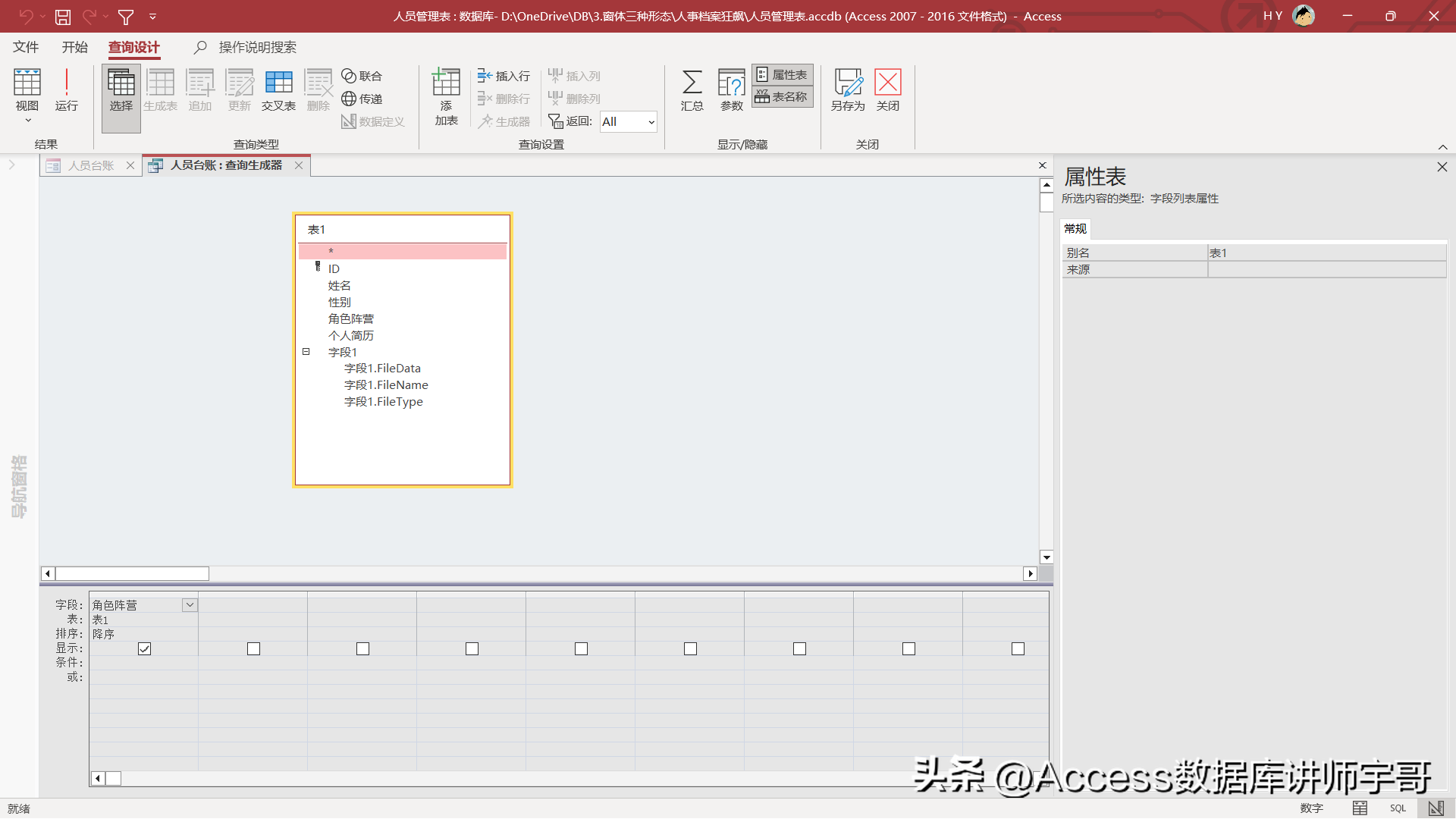Open query 参数 dialog
1456x819 pixels.
pos(731,89)
